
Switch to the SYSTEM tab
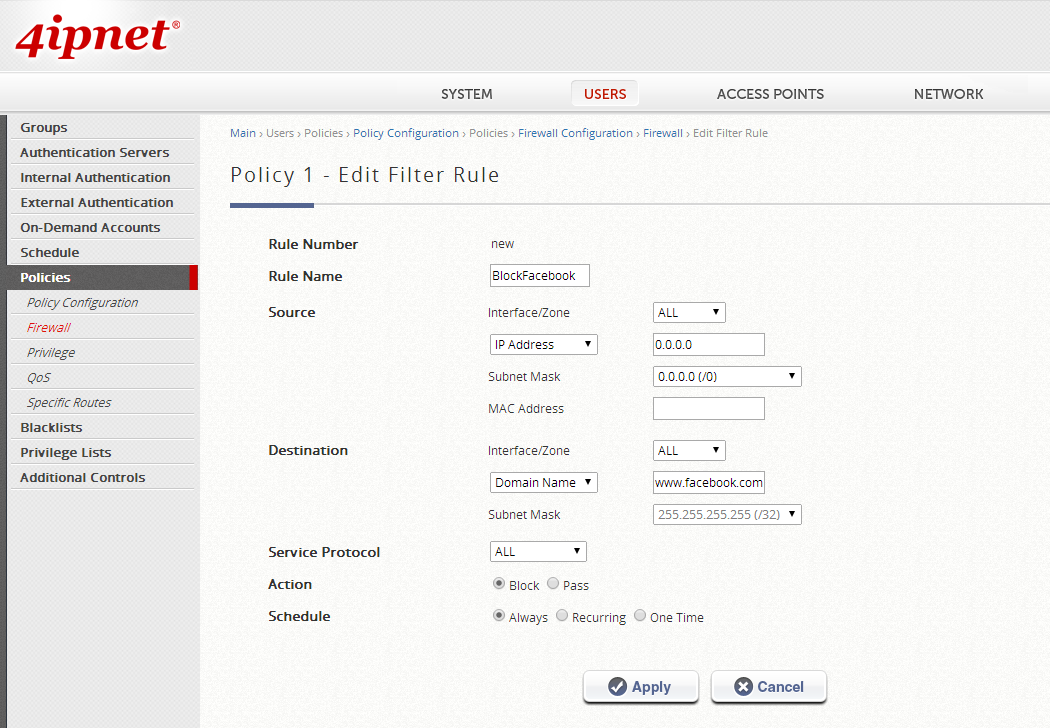467,94
